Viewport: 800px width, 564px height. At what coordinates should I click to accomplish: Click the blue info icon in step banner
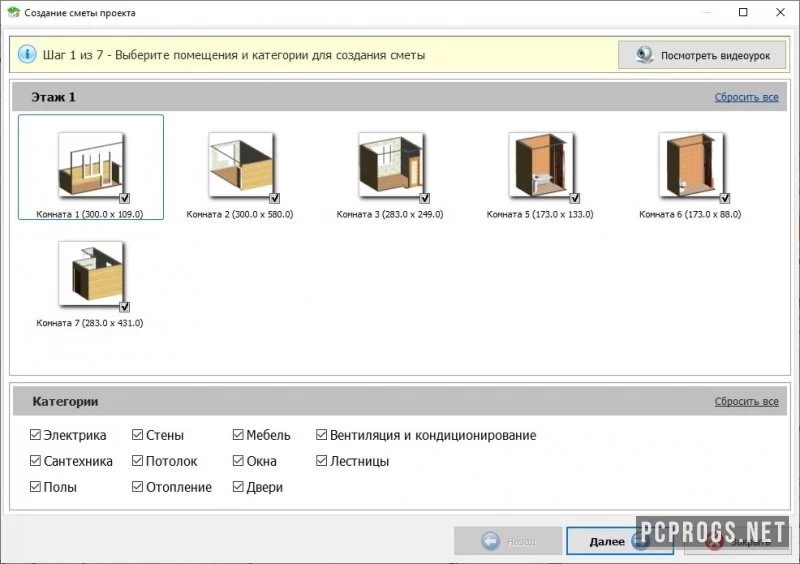[27, 54]
